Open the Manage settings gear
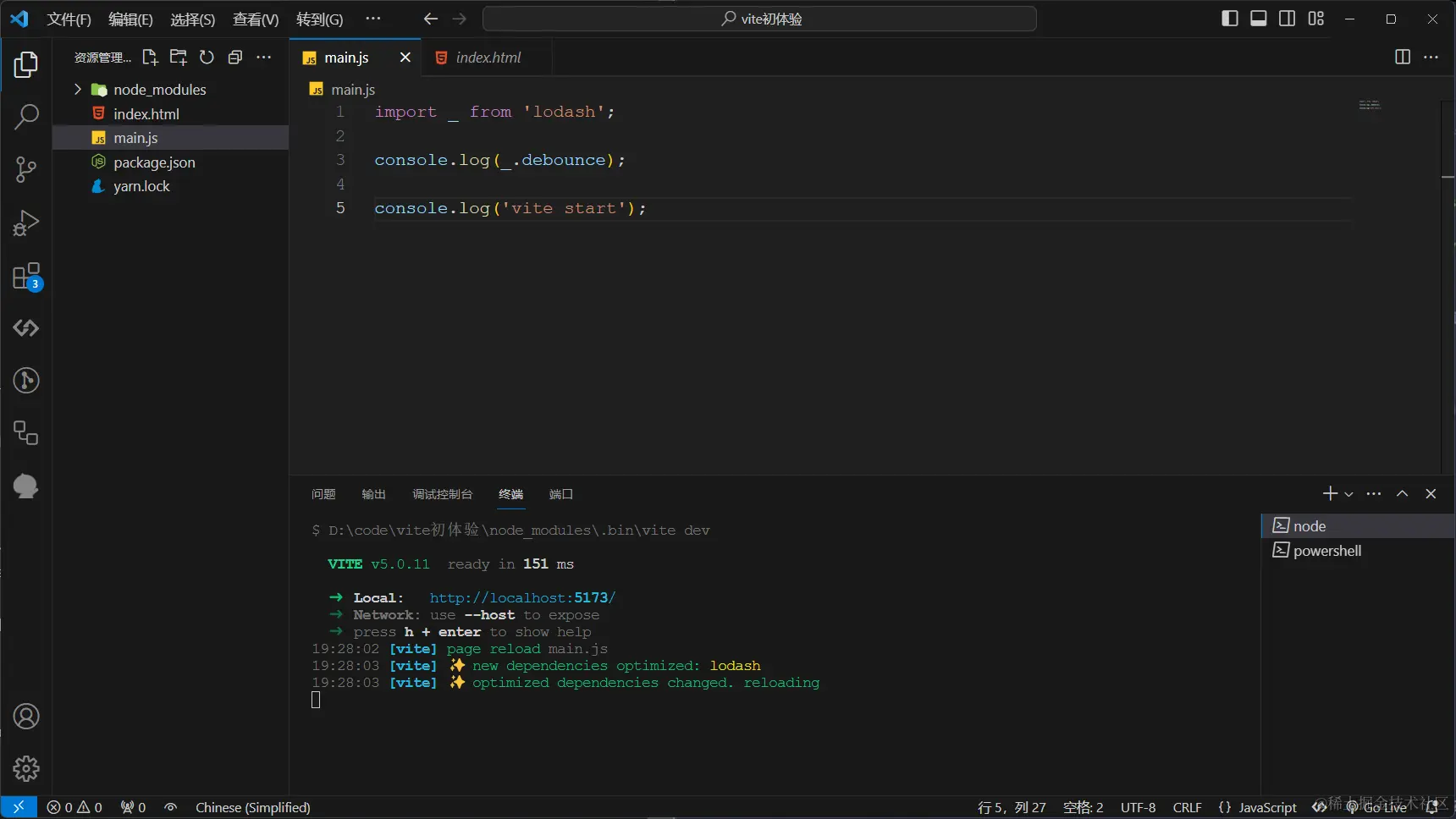The height and width of the screenshot is (819, 1456). click(x=26, y=768)
